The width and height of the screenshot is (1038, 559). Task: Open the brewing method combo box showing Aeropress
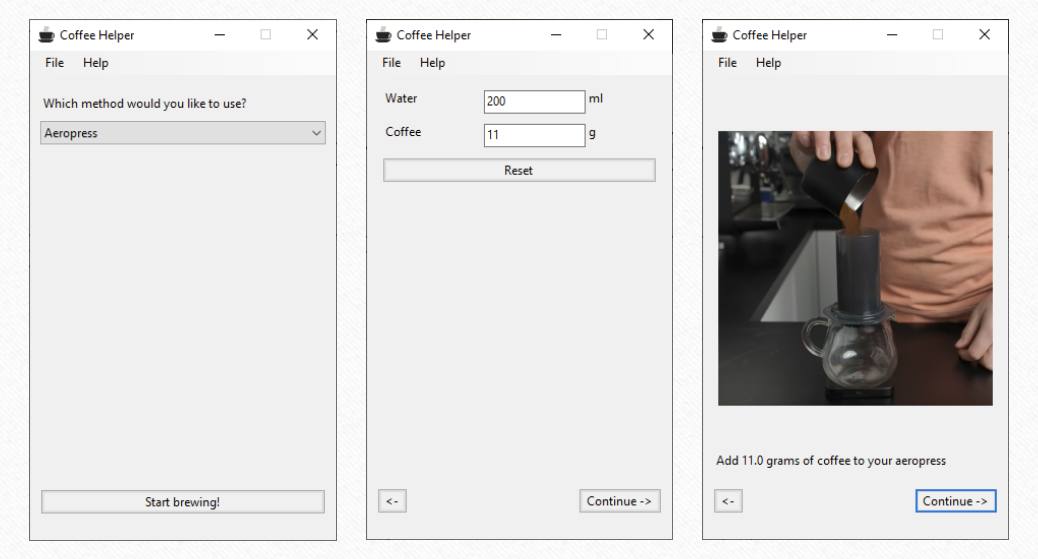coord(183,133)
